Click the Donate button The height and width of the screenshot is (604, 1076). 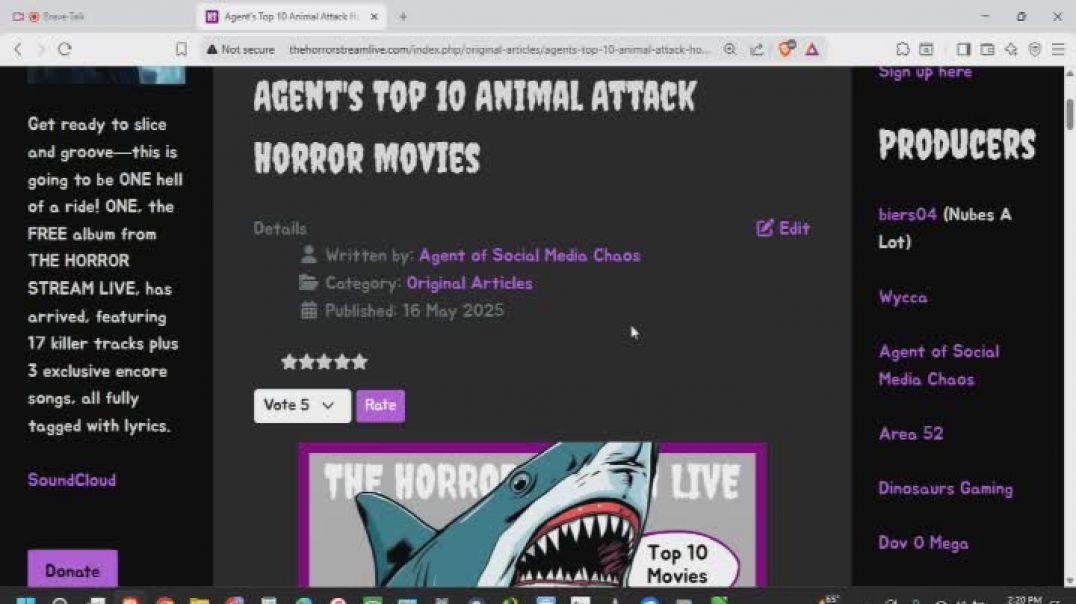pyautogui.click(x=72, y=571)
